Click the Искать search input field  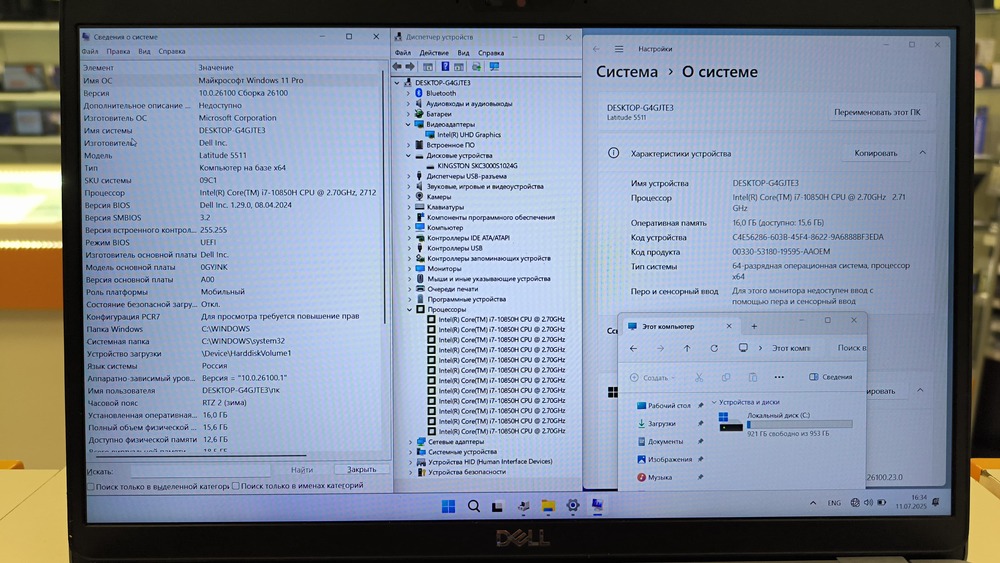(200, 471)
